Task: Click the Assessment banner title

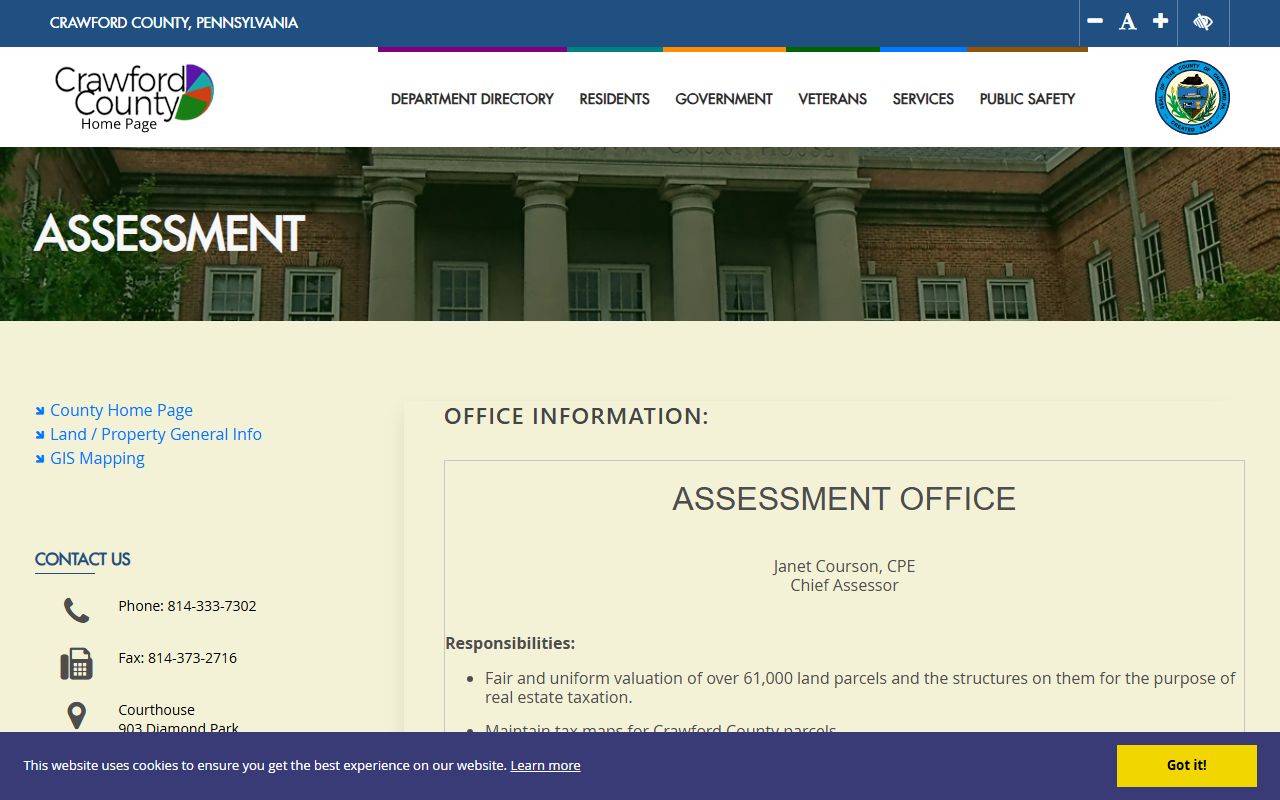Action: tap(169, 234)
